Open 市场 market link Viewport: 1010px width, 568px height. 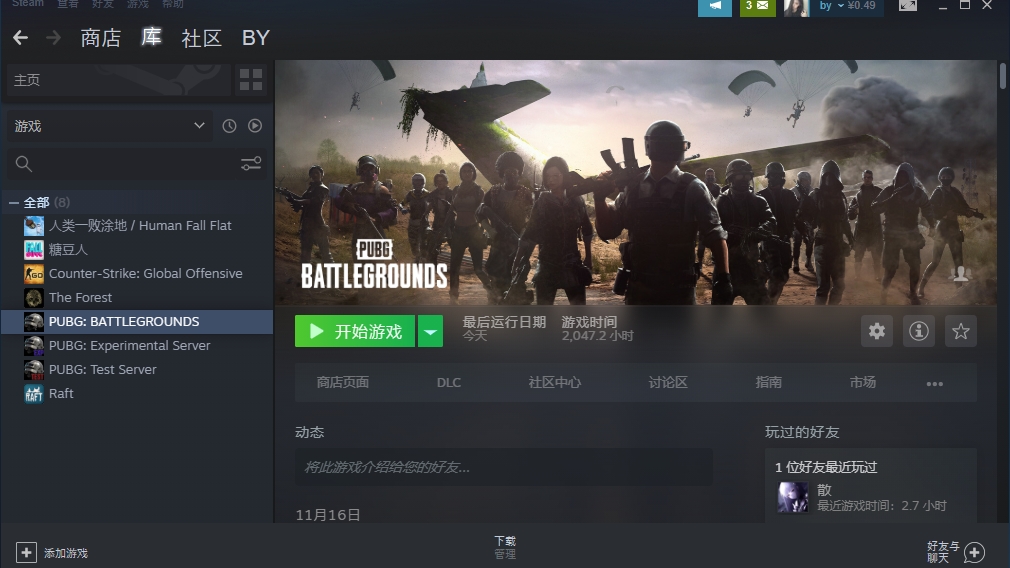click(862, 383)
